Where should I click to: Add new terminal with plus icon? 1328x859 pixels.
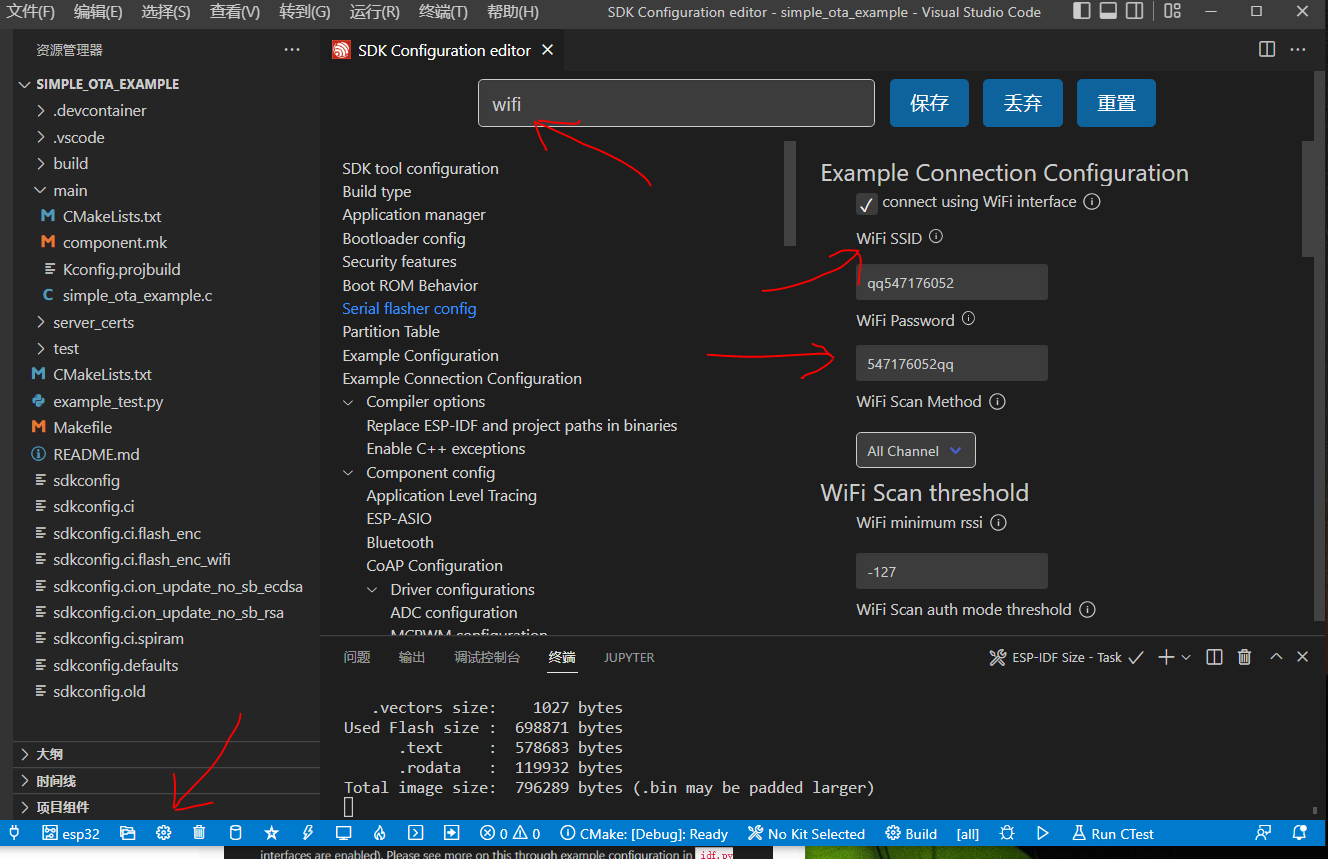point(1165,657)
